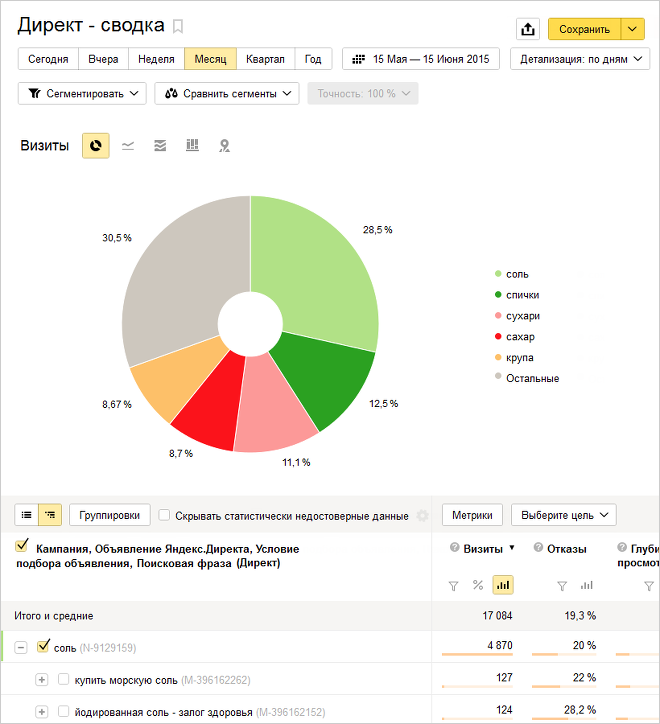The image size is (660, 724).
Task: Switch to the column chart view icon
Action: pyautogui.click(x=192, y=145)
